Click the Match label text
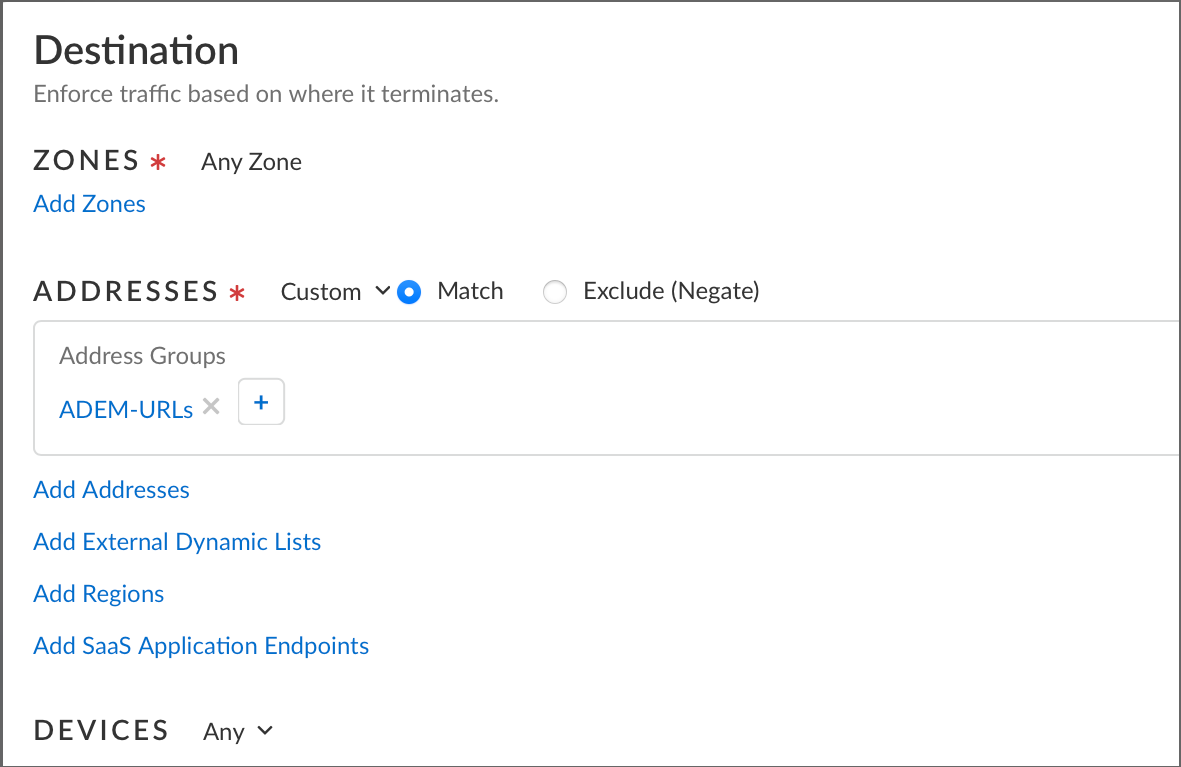This screenshot has width=1181, height=767. coord(470,291)
